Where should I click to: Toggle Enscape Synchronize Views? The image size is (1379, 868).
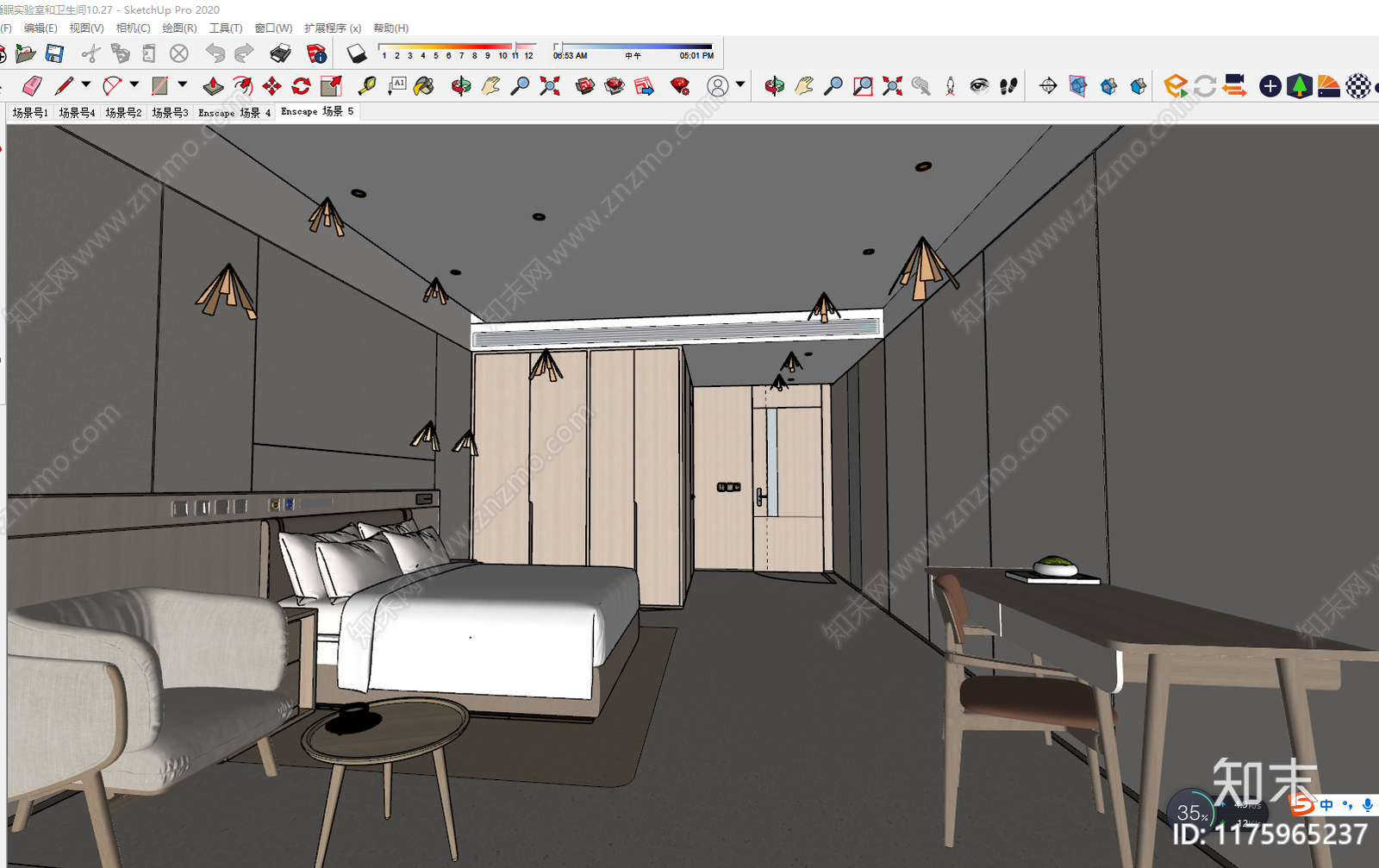1235,85
